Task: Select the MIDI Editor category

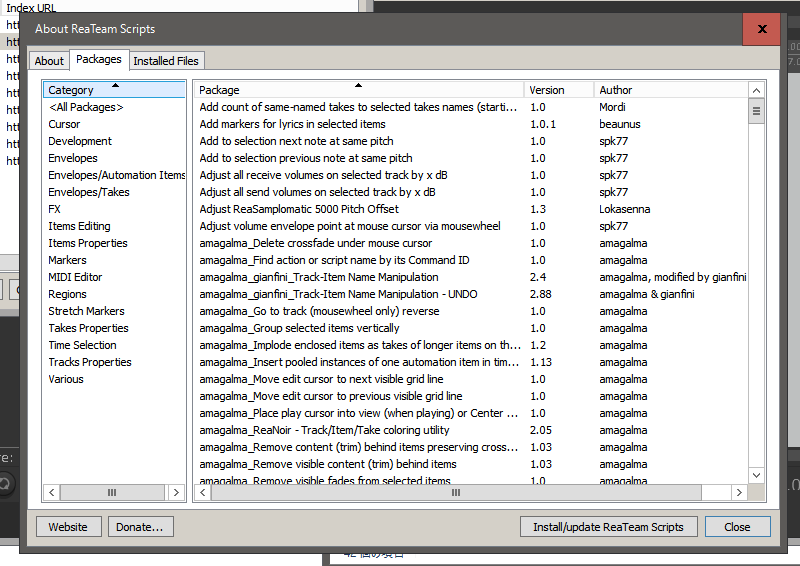Action: coord(75,277)
